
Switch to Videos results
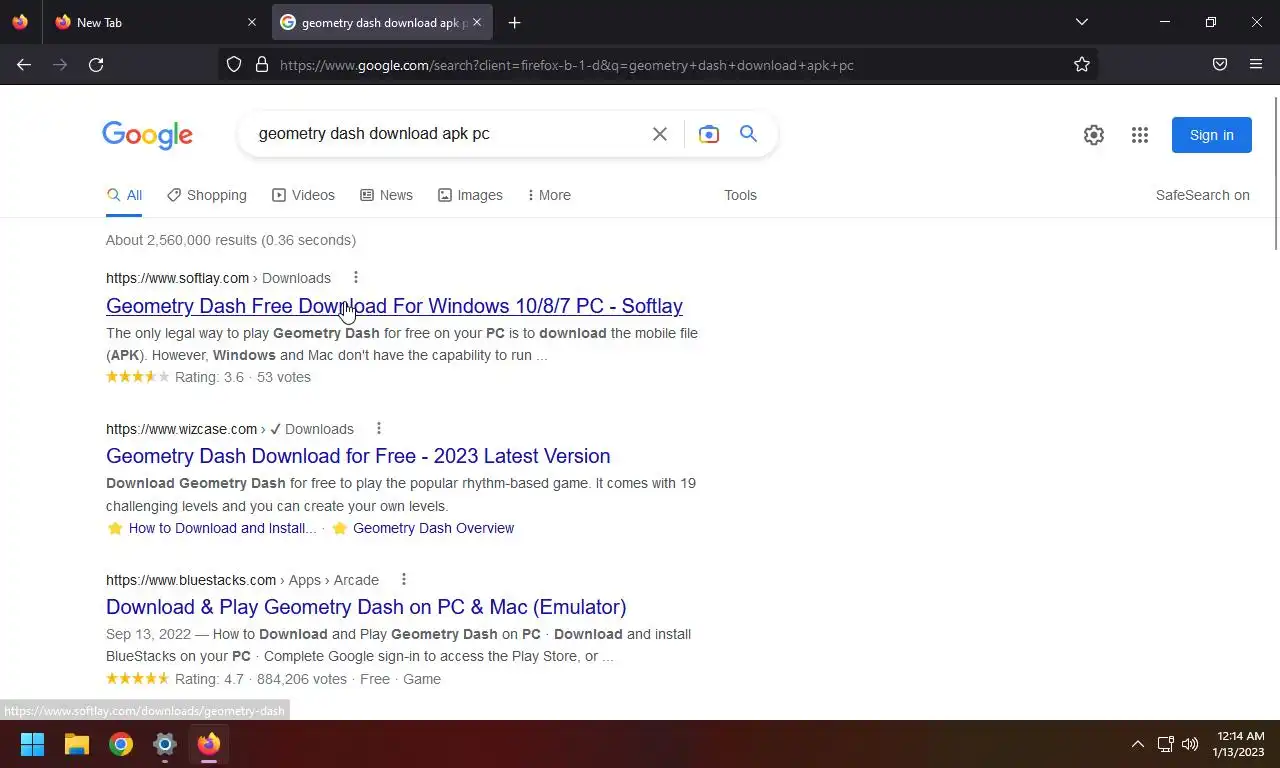click(x=304, y=195)
